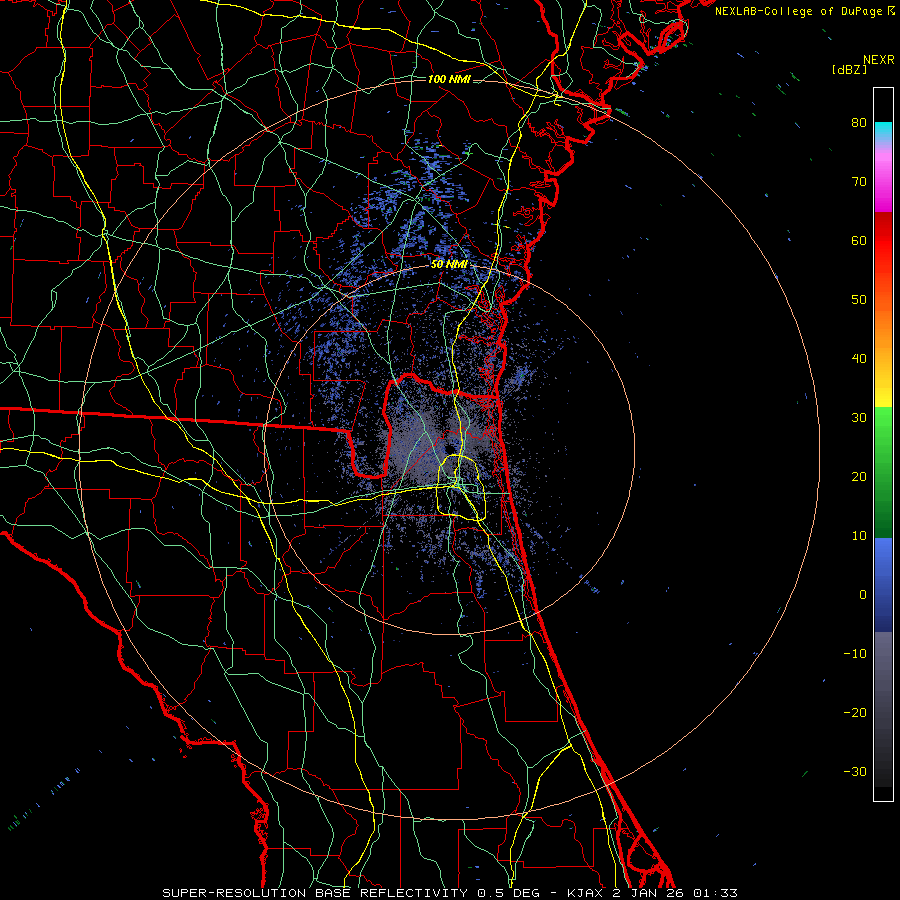Click the 0 value on the dBZ scale
This screenshot has width=900, height=900.
pos(863,595)
